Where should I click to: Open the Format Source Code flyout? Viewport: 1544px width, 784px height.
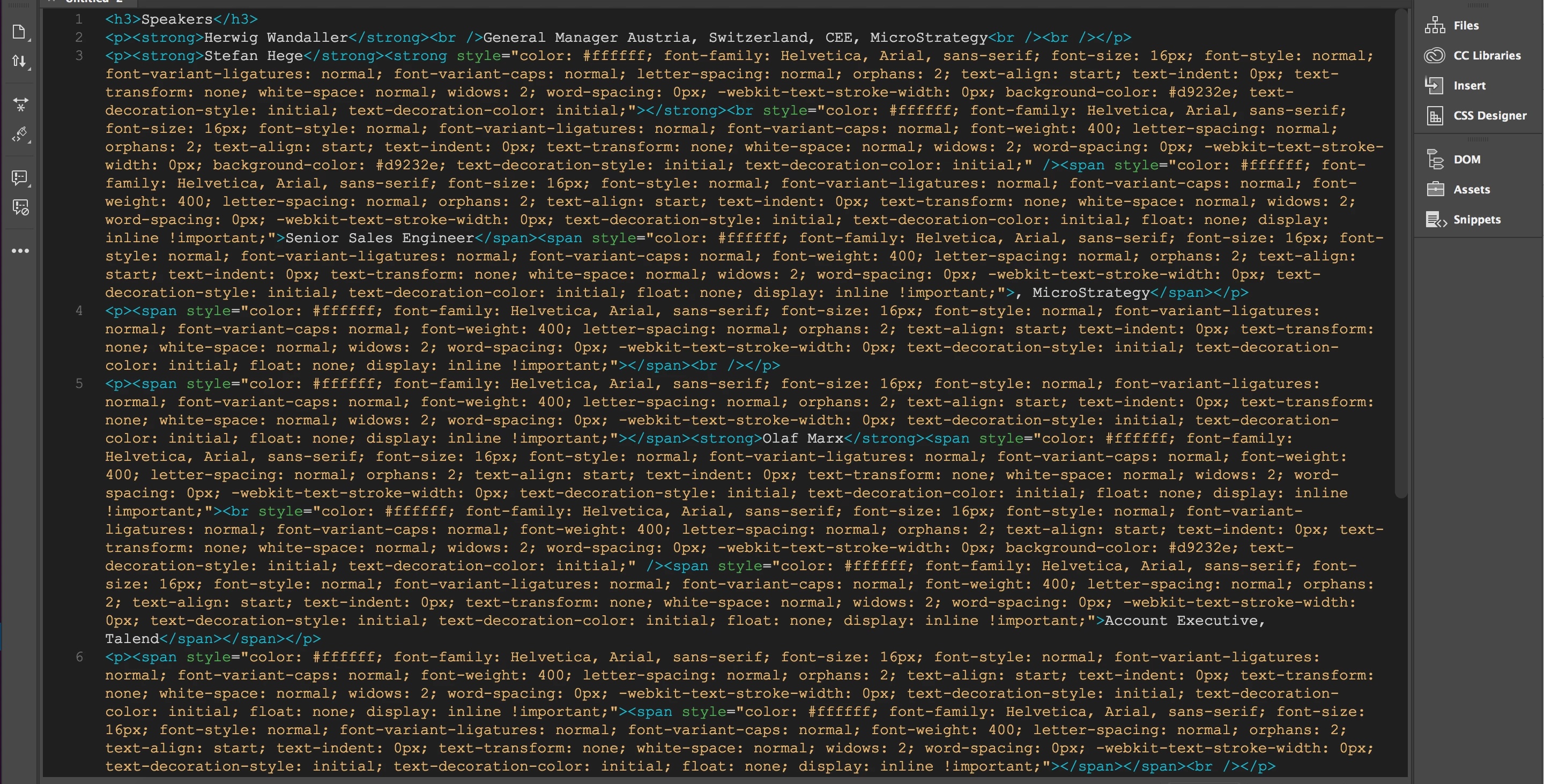[x=20, y=134]
